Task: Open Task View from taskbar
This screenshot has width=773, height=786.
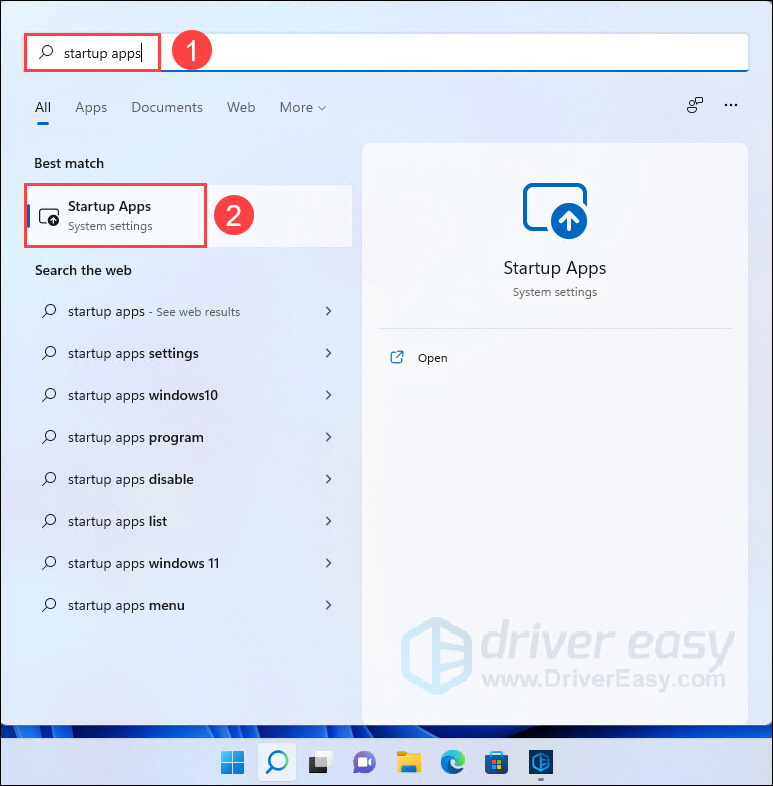Action: click(321, 762)
